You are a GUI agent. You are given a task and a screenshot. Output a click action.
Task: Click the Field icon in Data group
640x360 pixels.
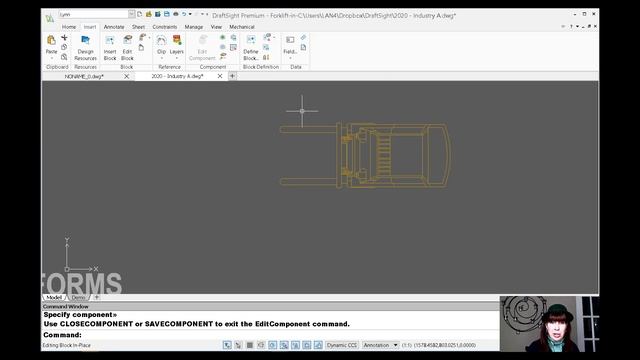[x=290, y=40]
